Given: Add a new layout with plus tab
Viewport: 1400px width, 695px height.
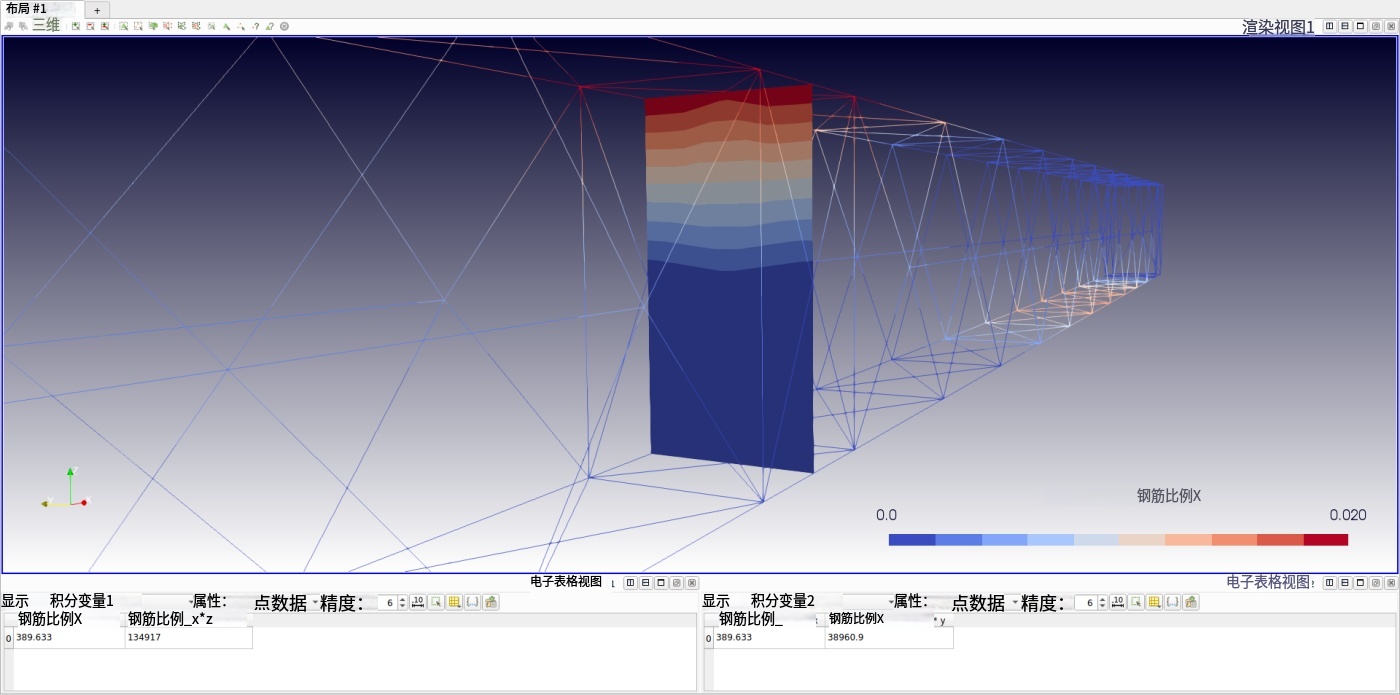Looking at the screenshot, I should pyautogui.click(x=97, y=9).
